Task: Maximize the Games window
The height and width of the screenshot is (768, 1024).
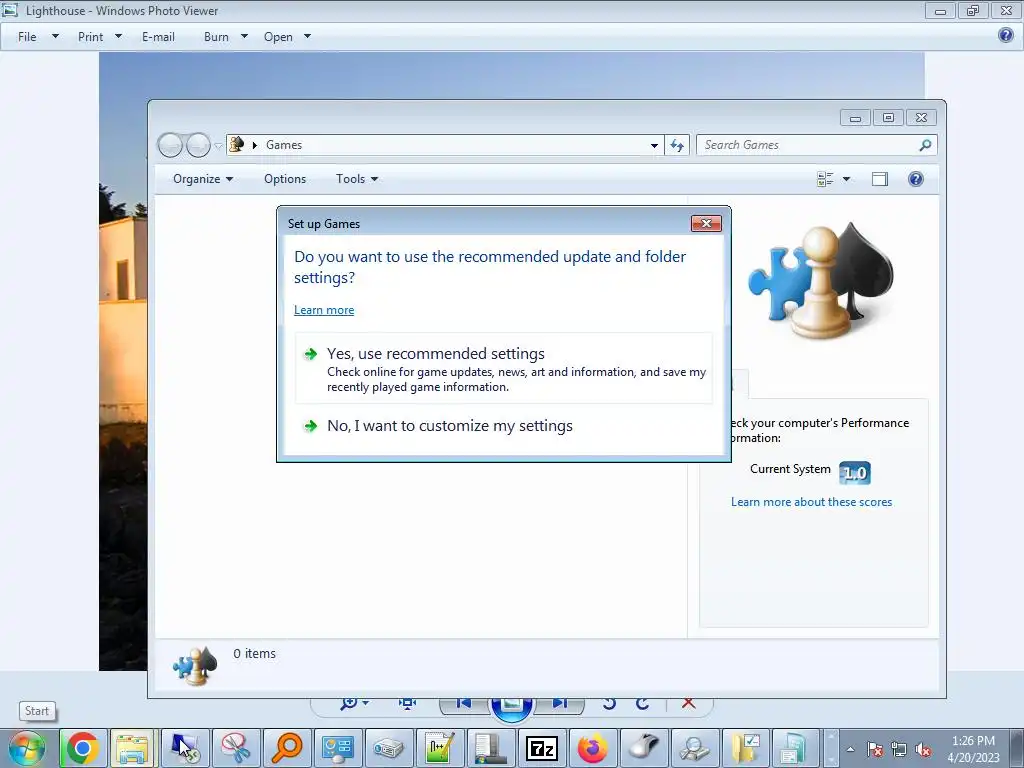Action: tap(888, 118)
